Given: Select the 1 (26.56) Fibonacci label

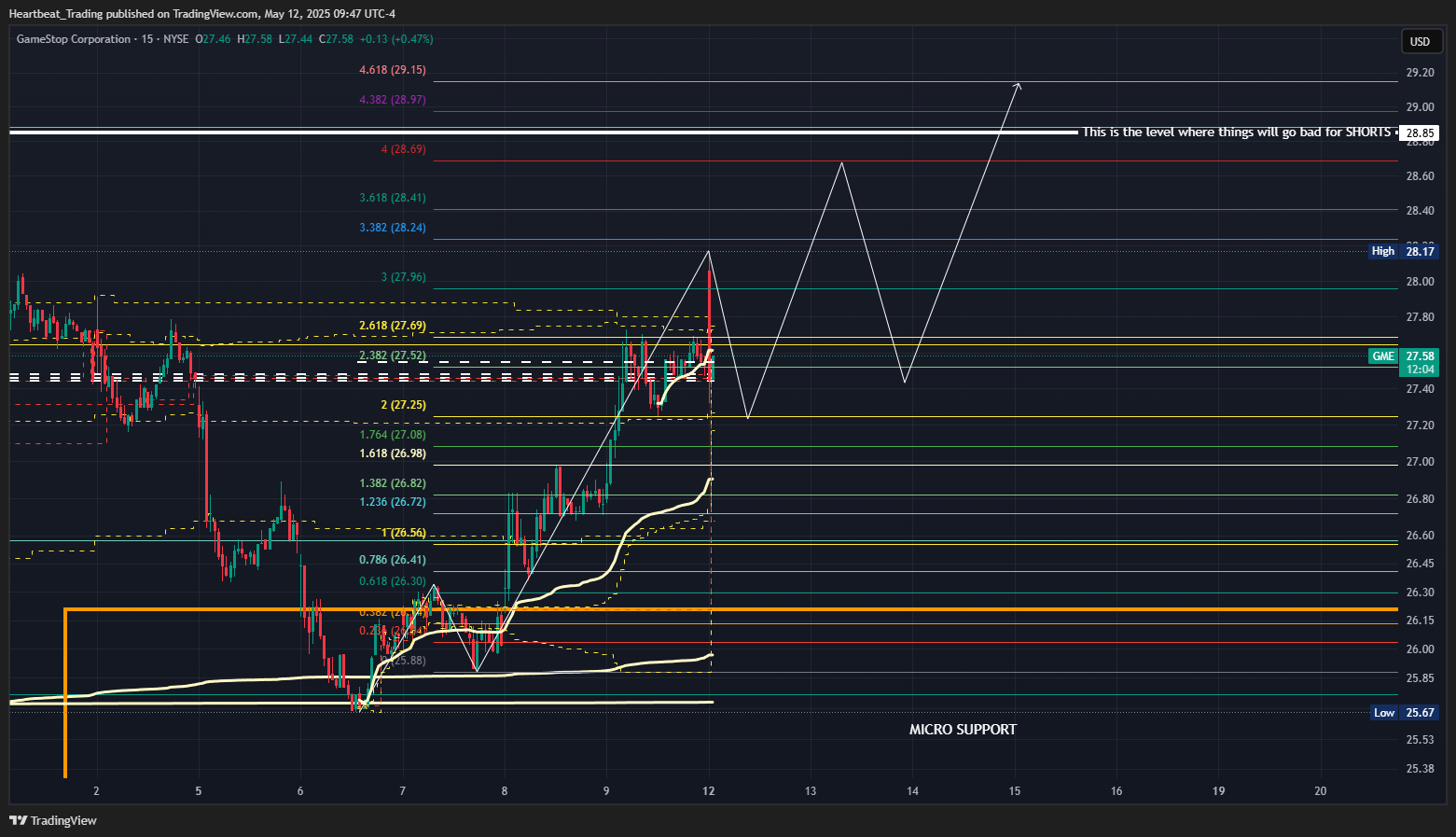Looking at the screenshot, I should pyautogui.click(x=403, y=533).
